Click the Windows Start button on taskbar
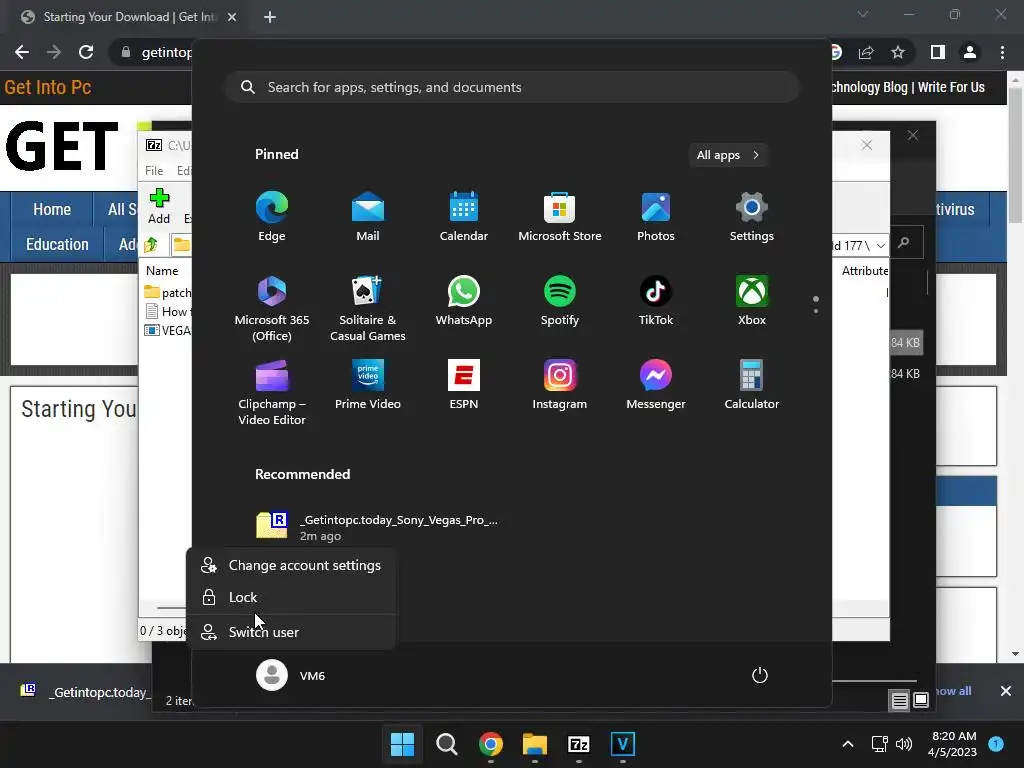 [x=402, y=744]
